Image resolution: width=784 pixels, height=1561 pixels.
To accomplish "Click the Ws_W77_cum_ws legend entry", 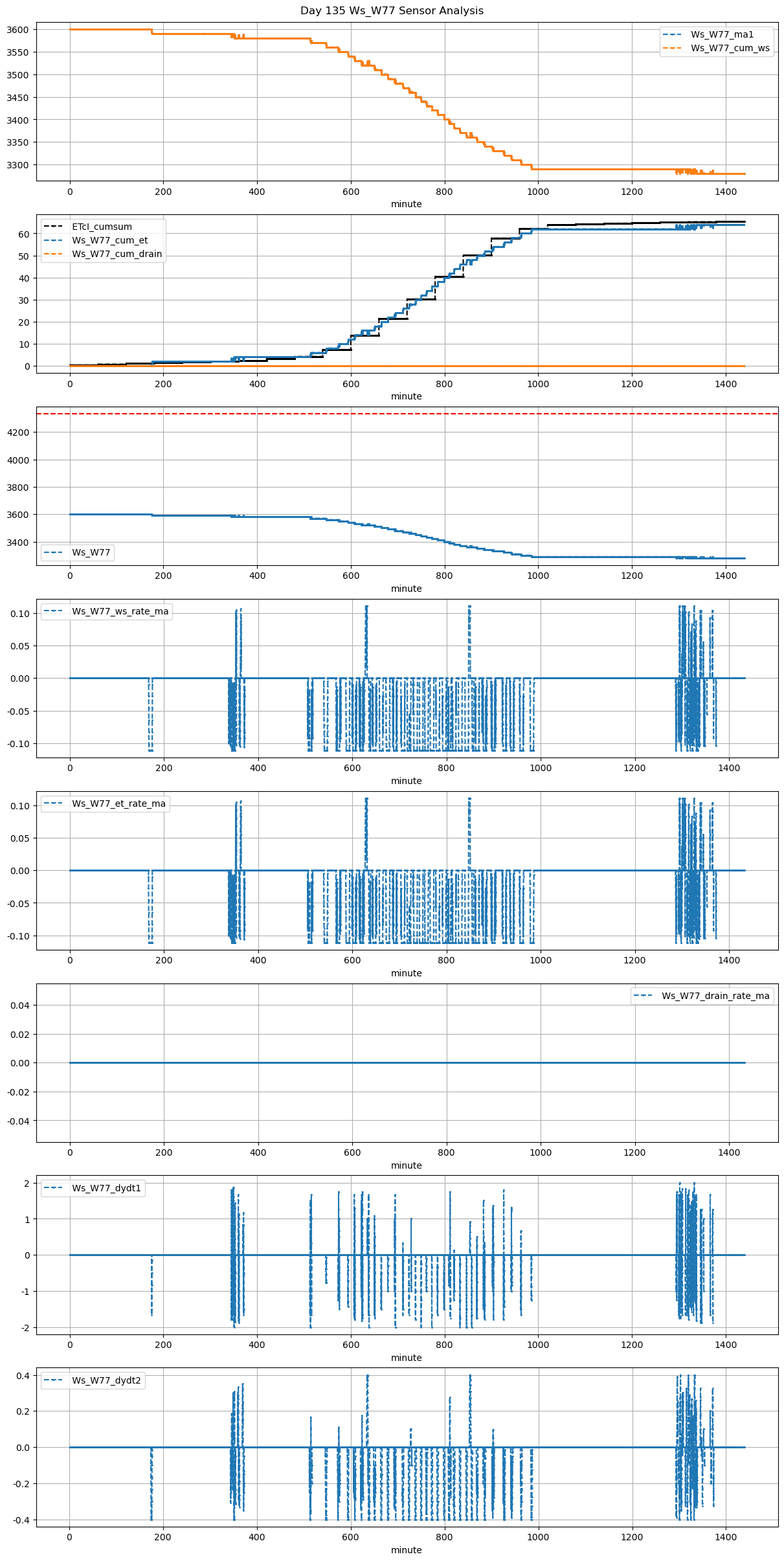I will click(730, 48).
